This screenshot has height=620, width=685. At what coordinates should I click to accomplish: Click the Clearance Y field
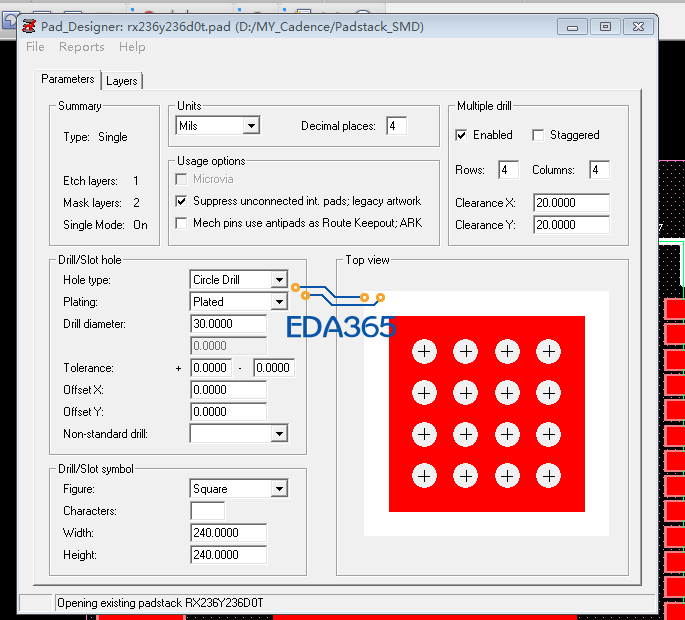[x=571, y=225]
